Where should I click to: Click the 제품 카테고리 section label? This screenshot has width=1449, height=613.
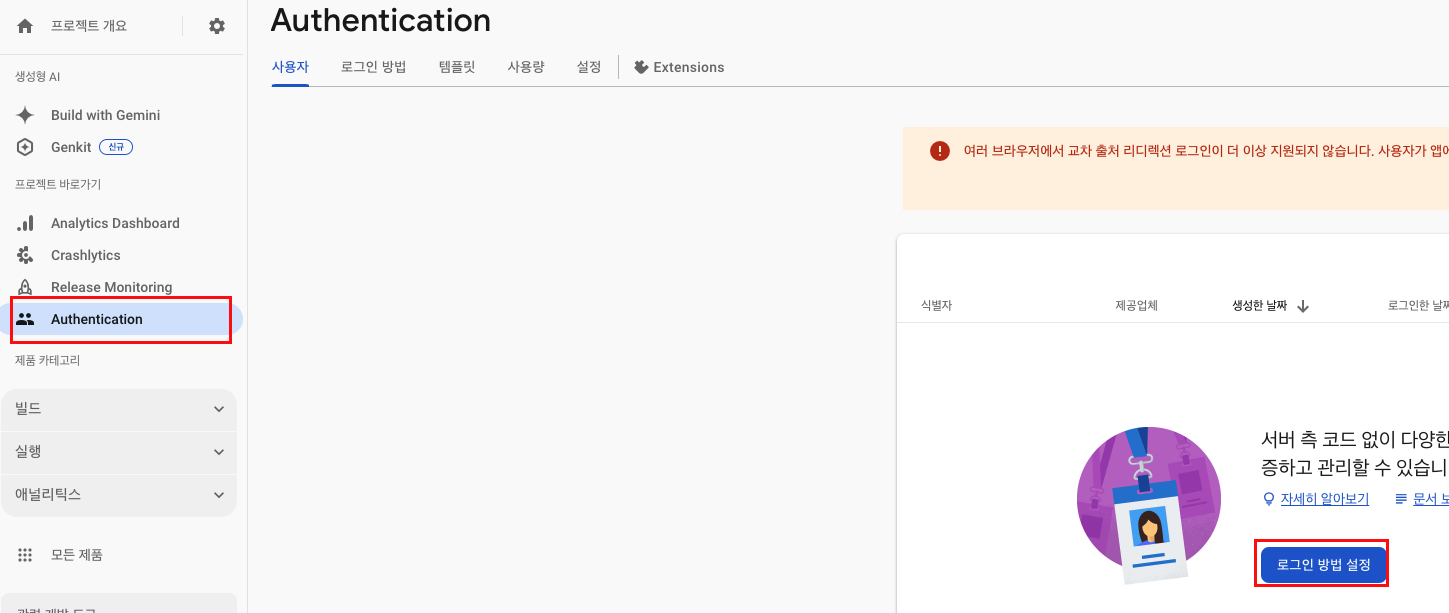(x=48, y=360)
